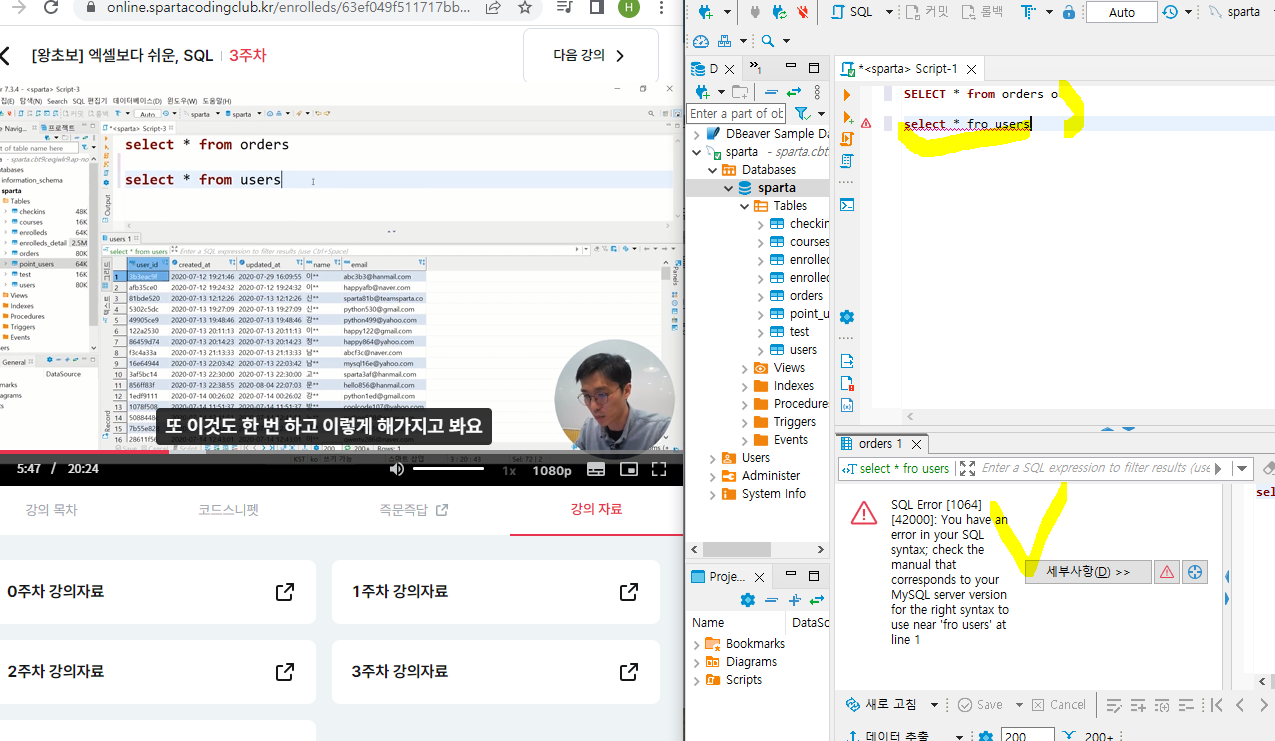Click collapse-all minus icon in Database Navigator
1275x741 pixels.
coord(772,92)
